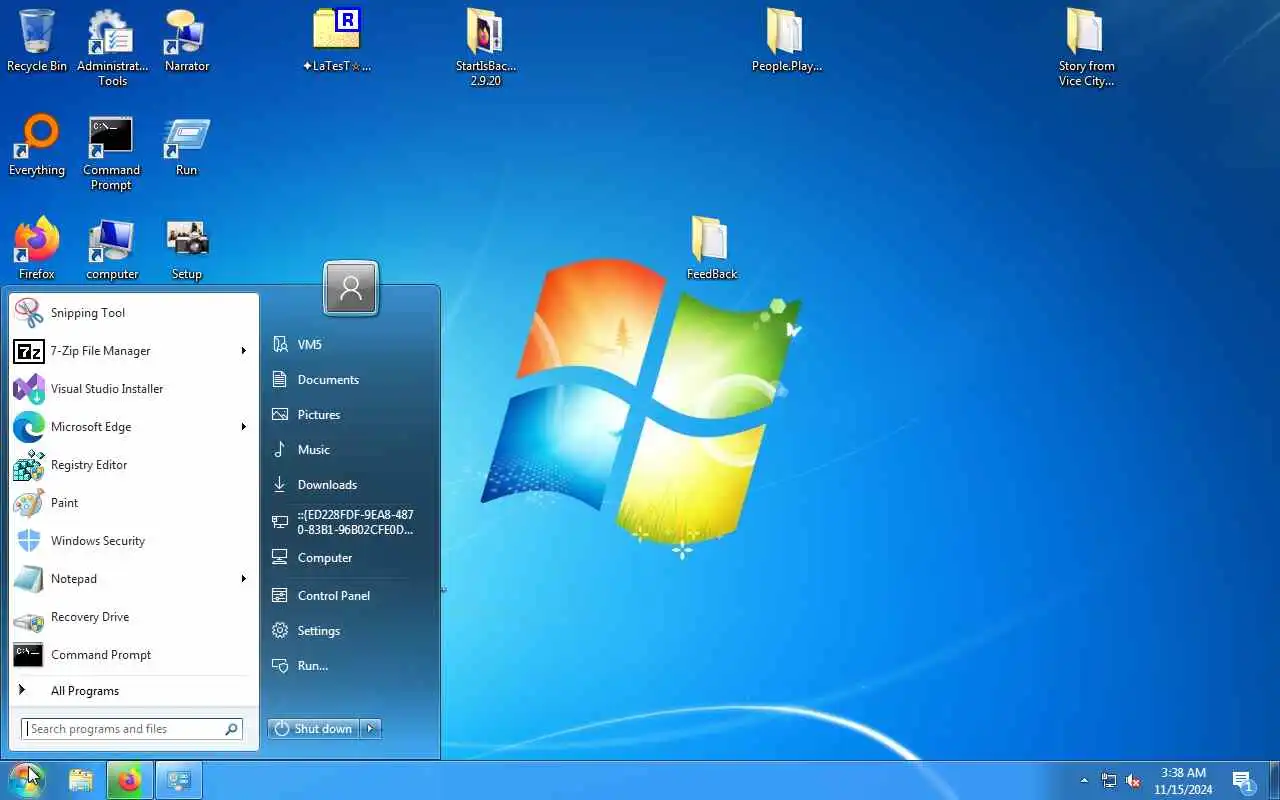
Task: Open Windows Security
Action: (x=134, y=541)
